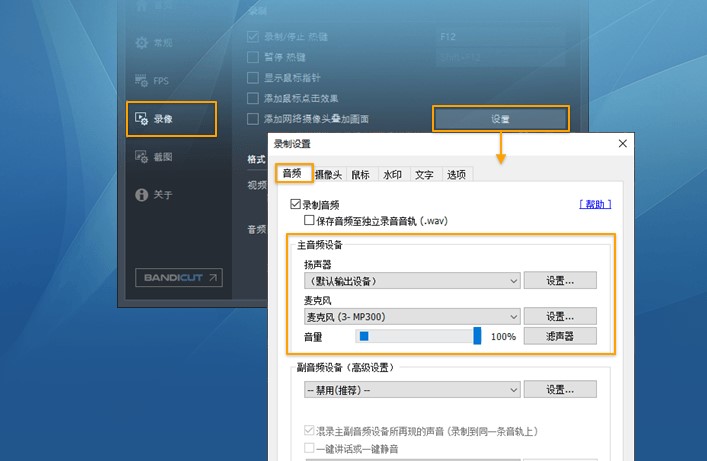Image resolution: width=707 pixels, height=461 pixels.
Task: Enable 显示鼠标指针 checkbox
Action: tap(253, 78)
